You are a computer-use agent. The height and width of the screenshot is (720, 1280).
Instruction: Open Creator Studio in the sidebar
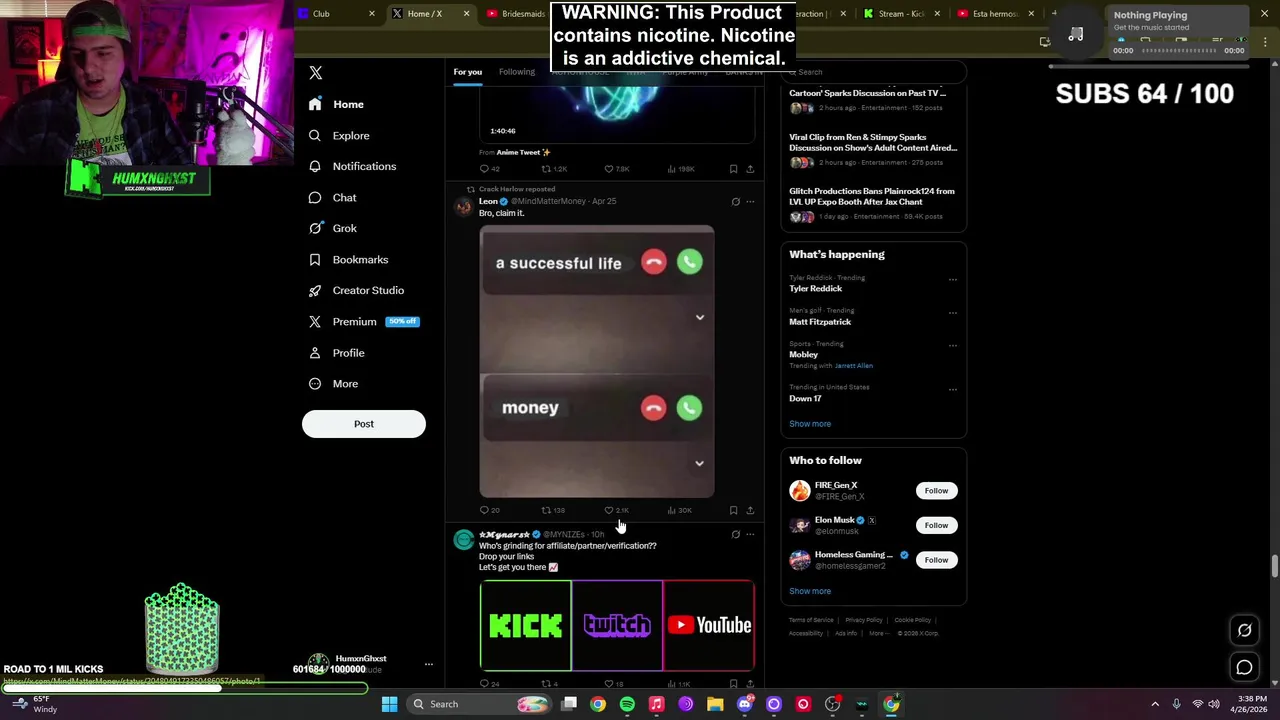point(356,290)
